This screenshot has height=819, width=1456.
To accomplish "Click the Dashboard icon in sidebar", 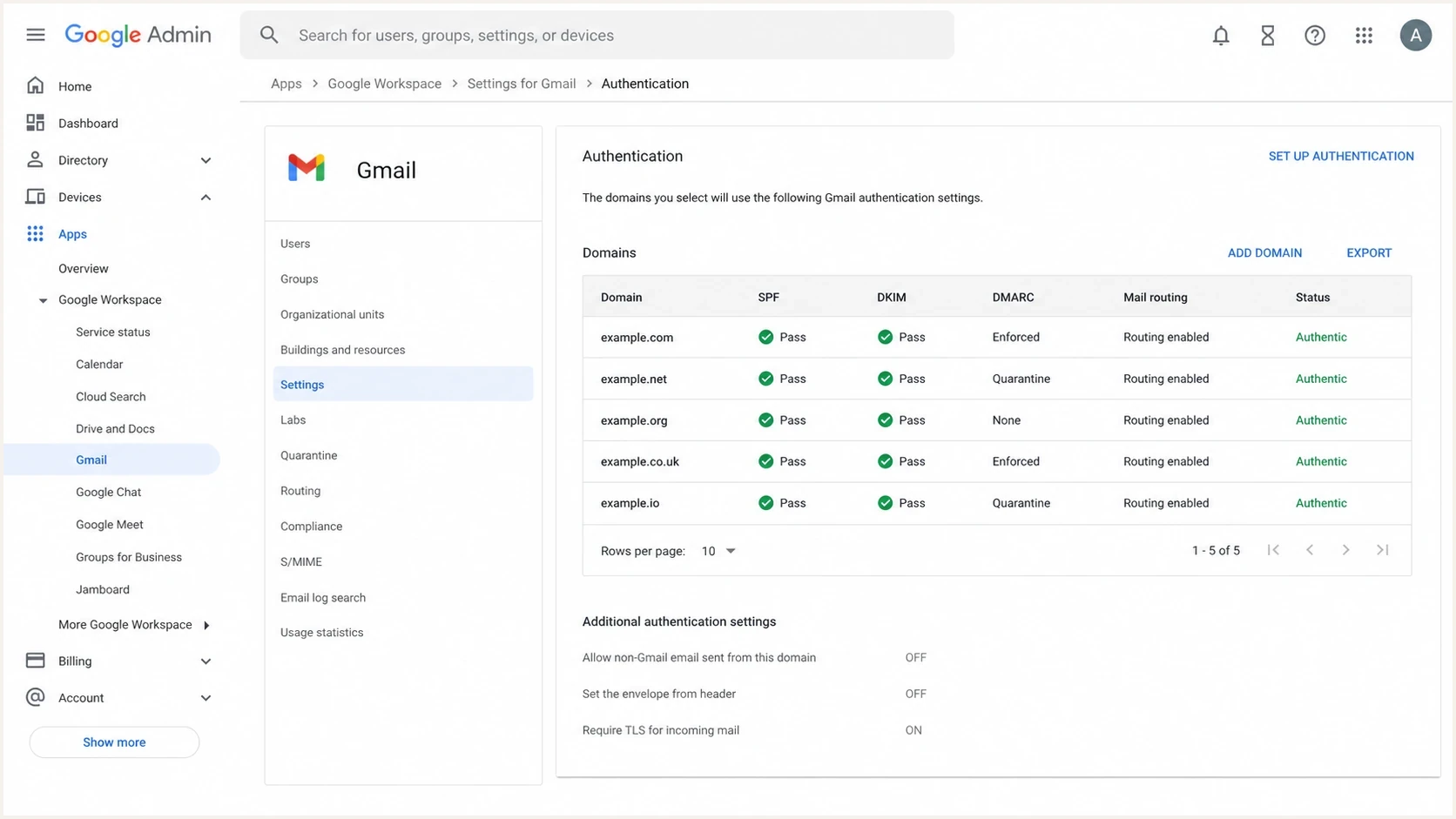I will (x=36, y=123).
